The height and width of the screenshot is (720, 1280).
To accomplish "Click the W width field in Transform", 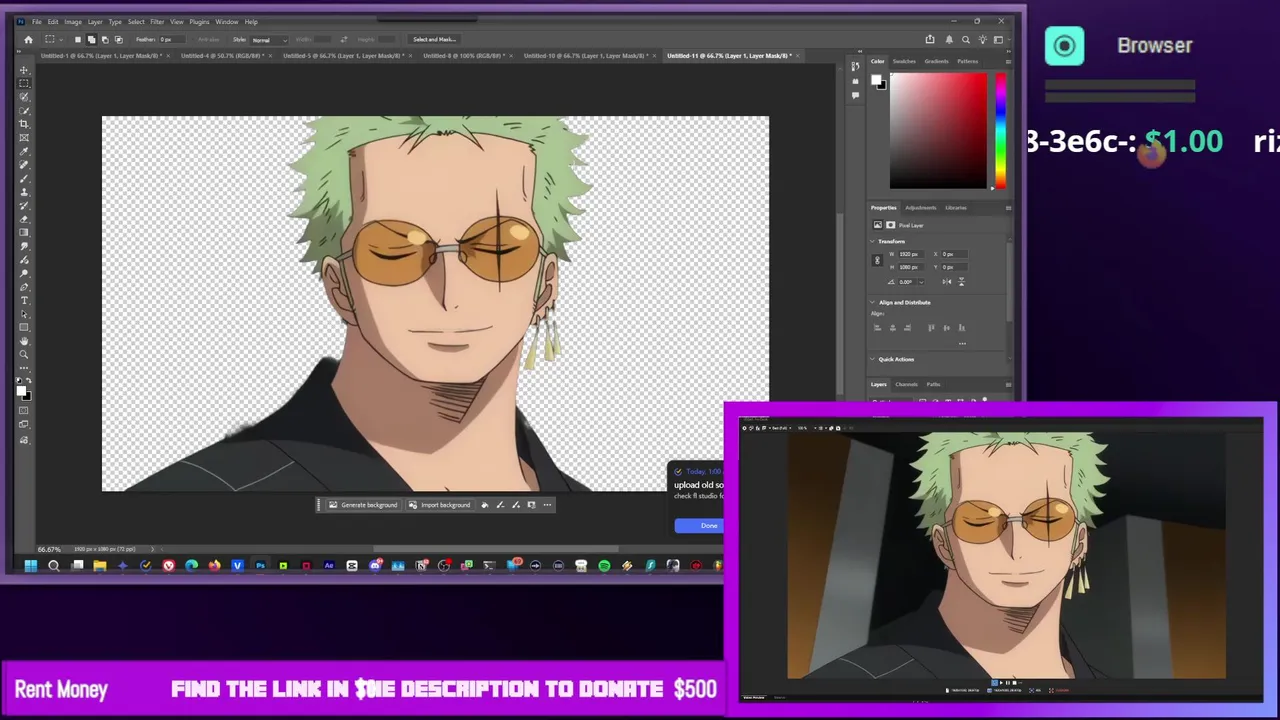I will 911,254.
